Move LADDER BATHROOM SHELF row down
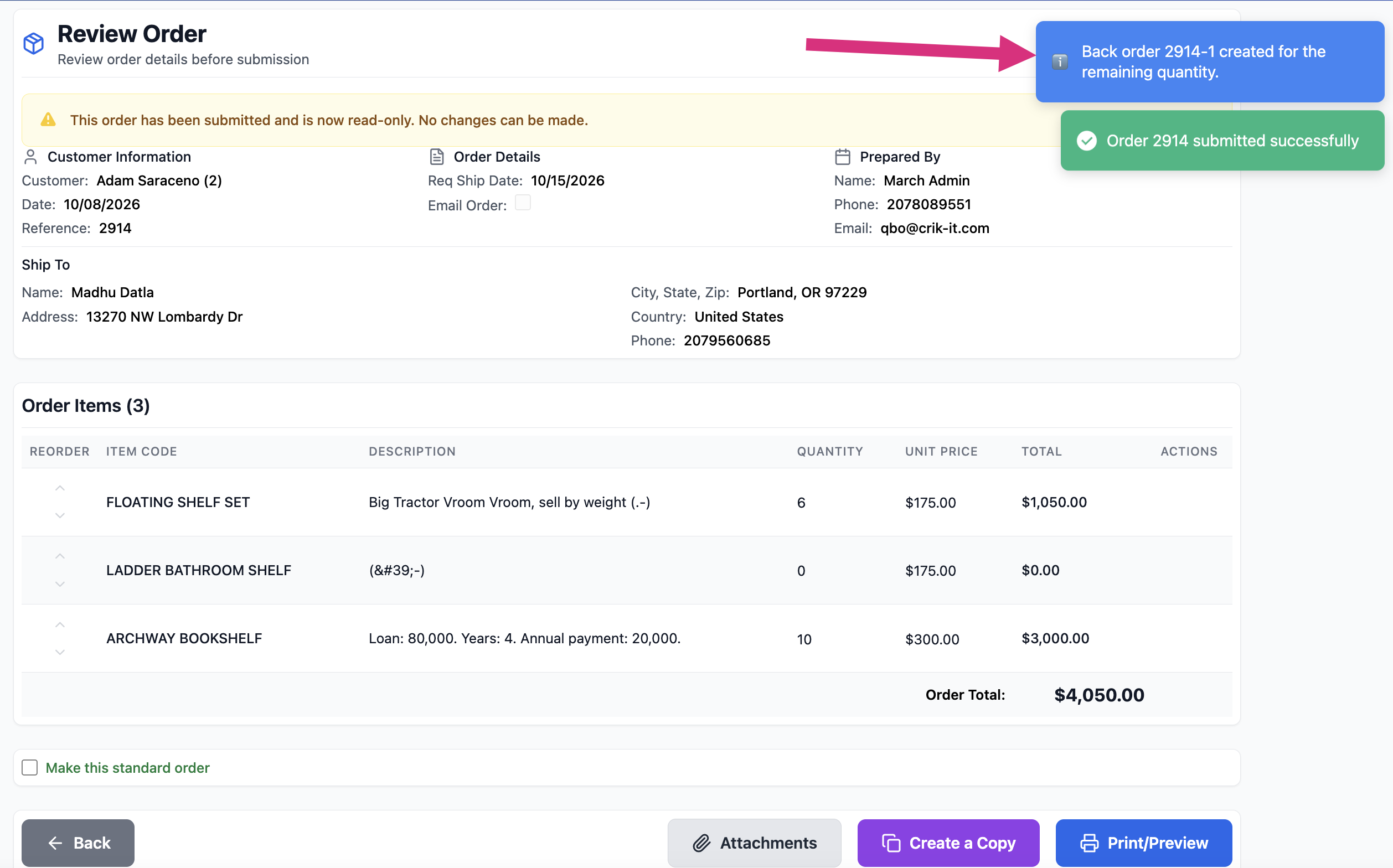The width and height of the screenshot is (1393, 868). 60,584
